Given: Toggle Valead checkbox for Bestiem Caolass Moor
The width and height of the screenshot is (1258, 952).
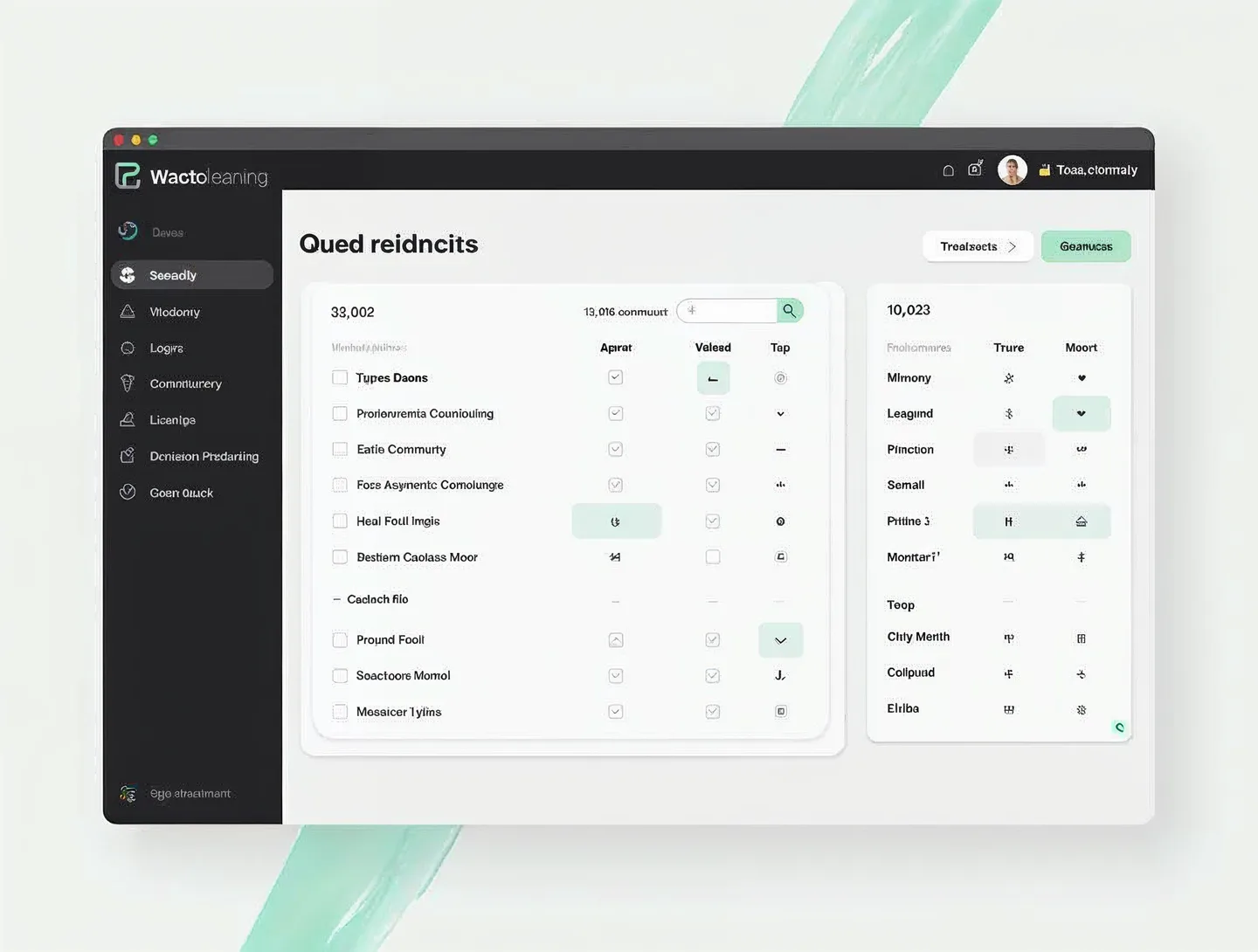Looking at the screenshot, I should [713, 557].
